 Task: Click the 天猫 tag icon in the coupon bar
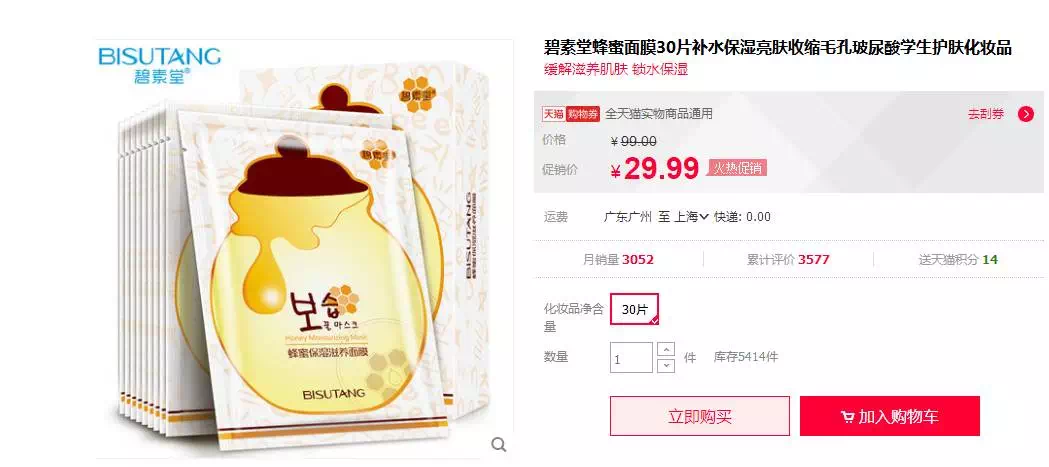pos(553,114)
